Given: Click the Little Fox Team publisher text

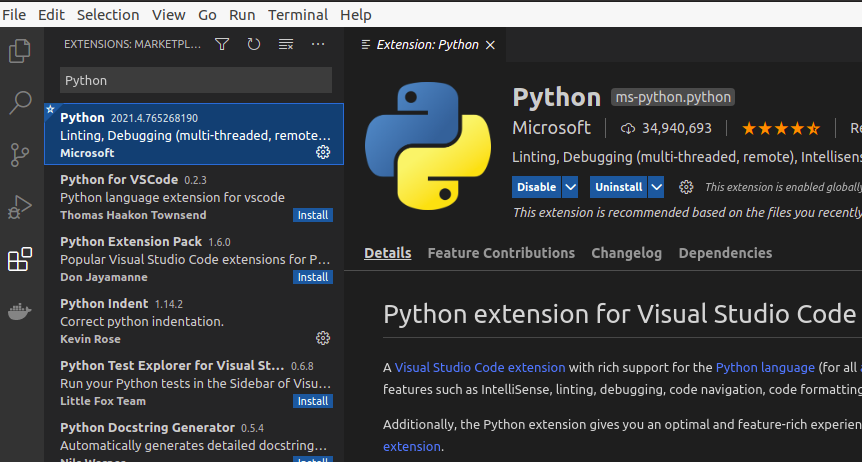Looking at the screenshot, I should click(103, 401).
